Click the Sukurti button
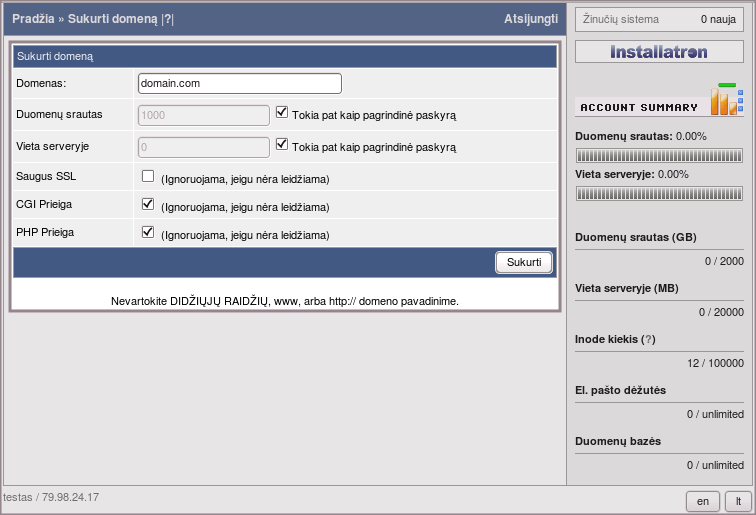 point(524,262)
